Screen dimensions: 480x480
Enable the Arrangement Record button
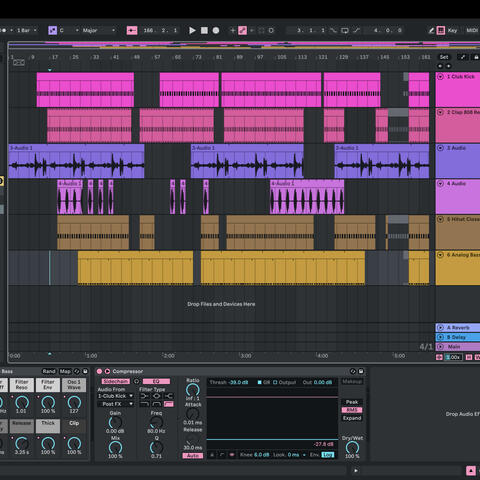click(216, 30)
